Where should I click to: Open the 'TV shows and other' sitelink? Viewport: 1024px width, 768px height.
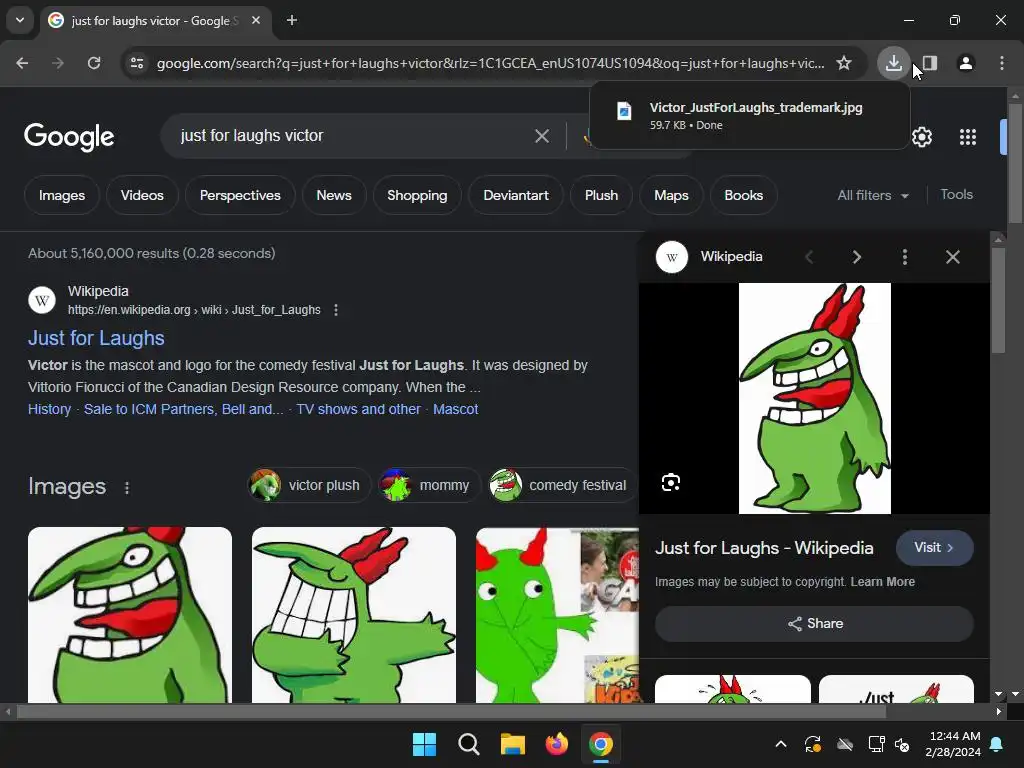tap(359, 409)
